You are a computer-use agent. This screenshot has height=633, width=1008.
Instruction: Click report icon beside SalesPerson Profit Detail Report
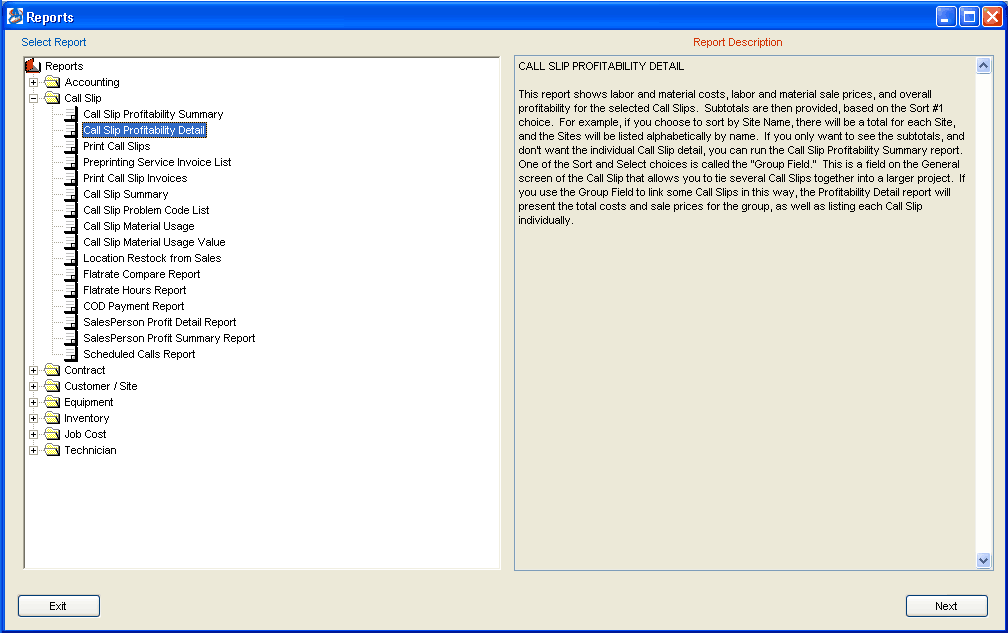(x=71, y=323)
